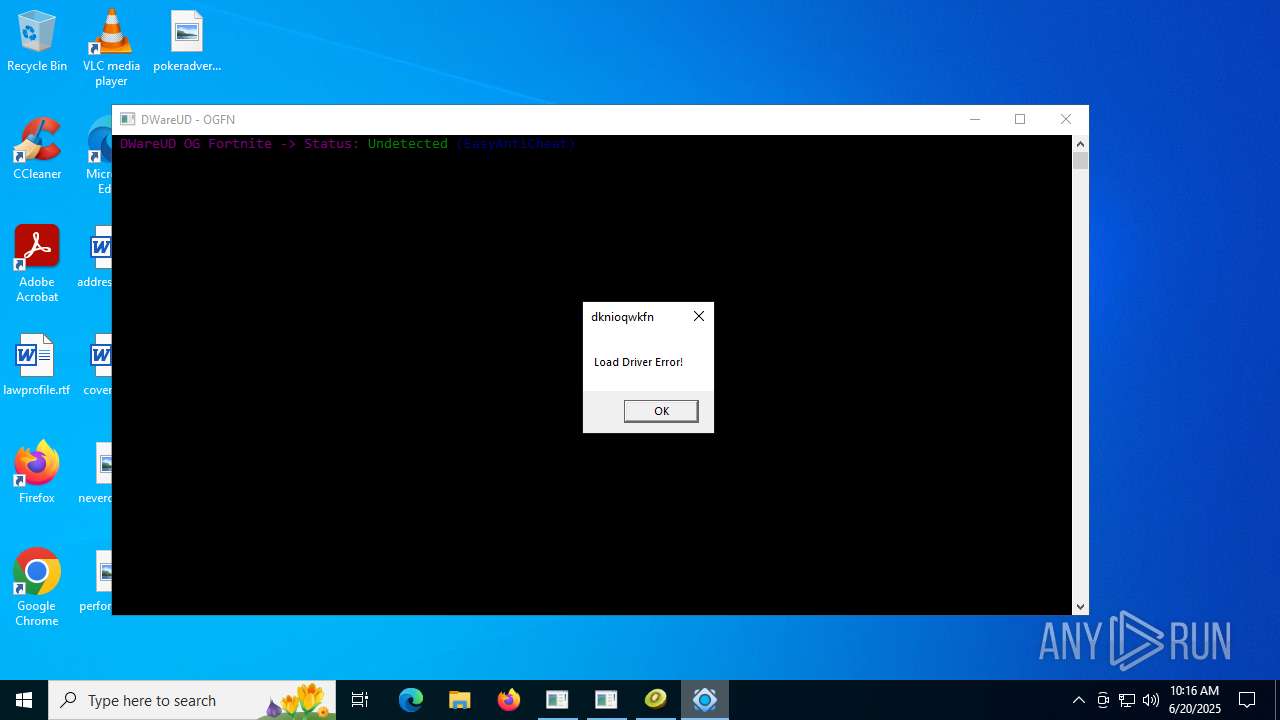Open the Meet Now tray icon
The width and height of the screenshot is (1280, 720).
coord(1103,700)
